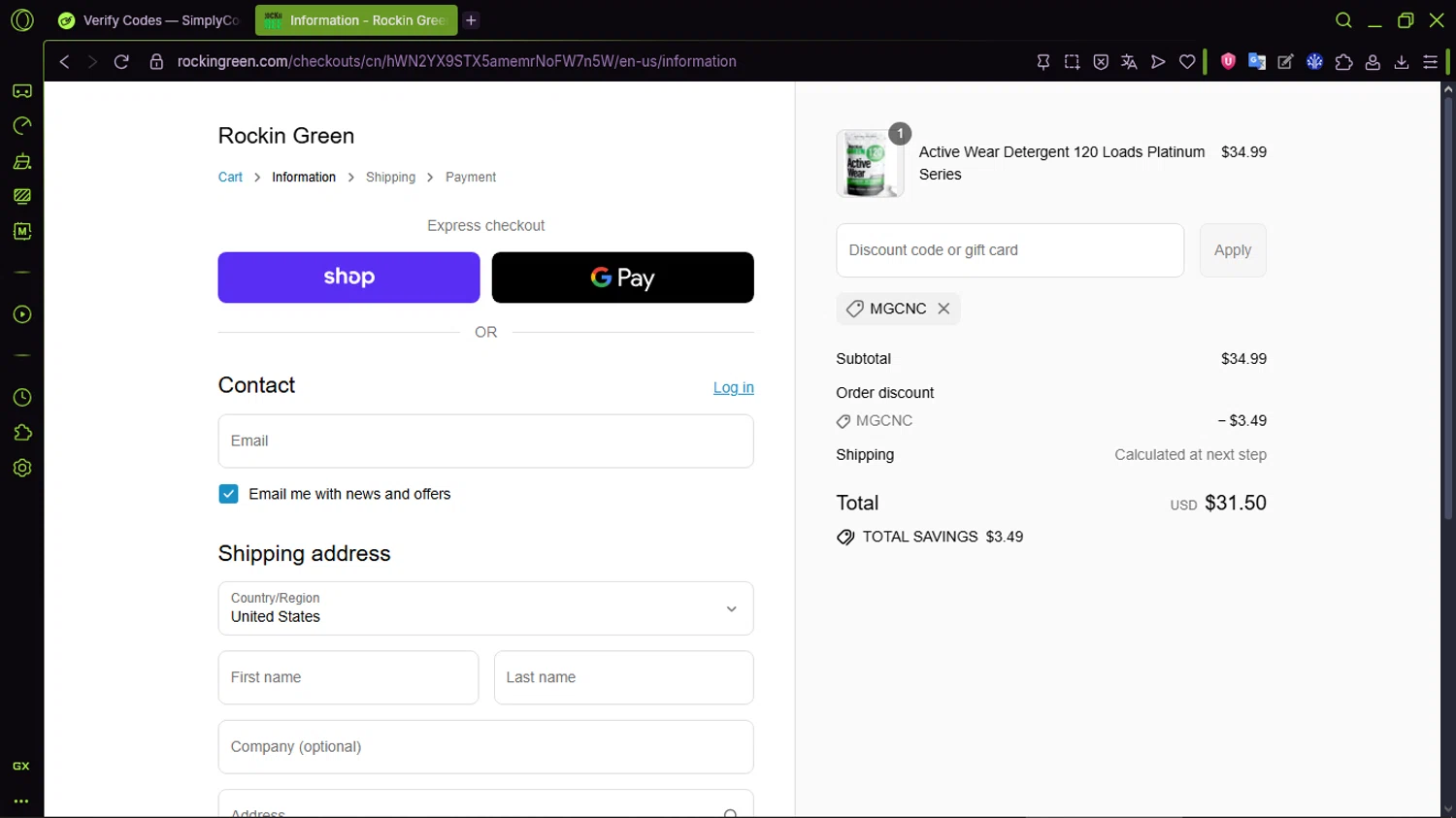This screenshot has width=1456, height=818.
Task: Click the Company (optional) field
Action: (x=486, y=747)
